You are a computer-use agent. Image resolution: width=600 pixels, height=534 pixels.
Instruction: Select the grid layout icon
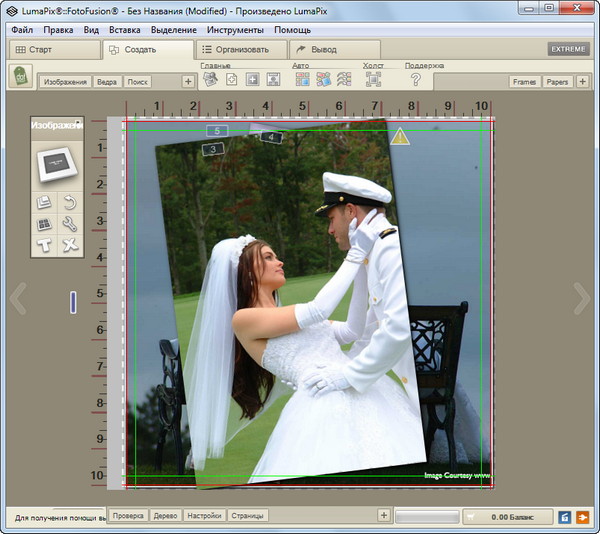[44, 224]
